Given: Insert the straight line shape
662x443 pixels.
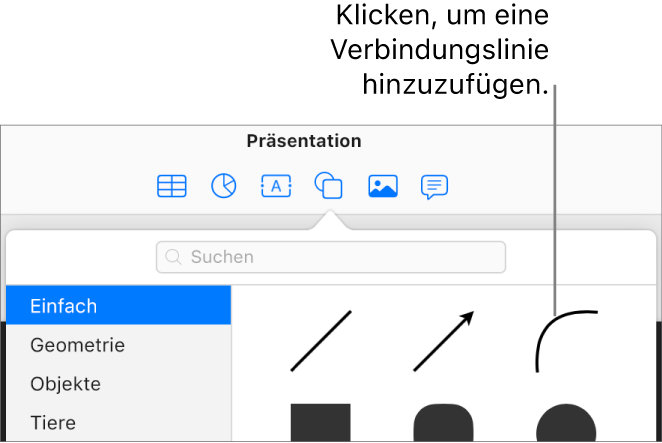Looking at the screenshot, I should coord(321,341).
